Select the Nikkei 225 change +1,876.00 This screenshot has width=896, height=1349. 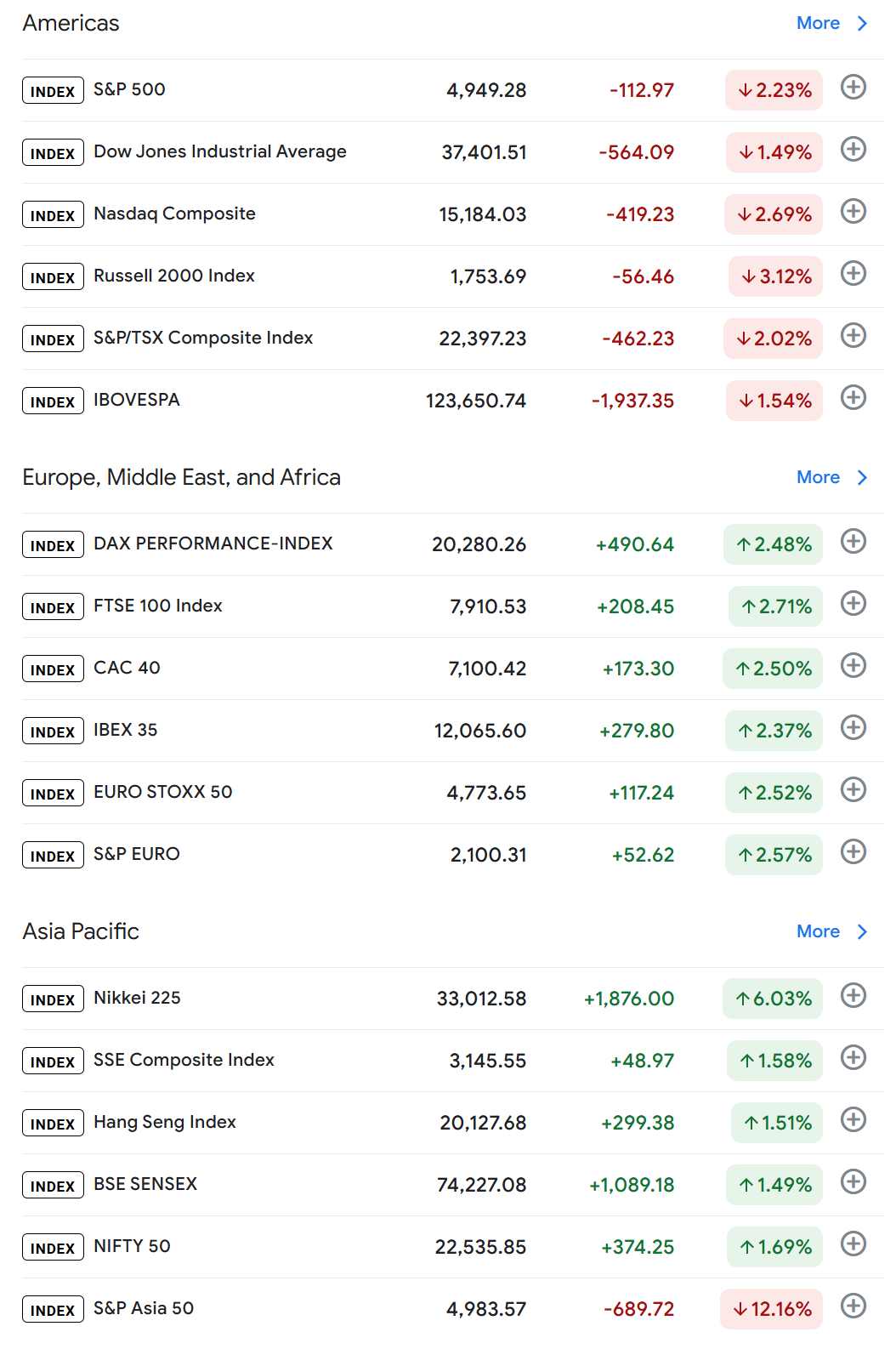tap(629, 999)
